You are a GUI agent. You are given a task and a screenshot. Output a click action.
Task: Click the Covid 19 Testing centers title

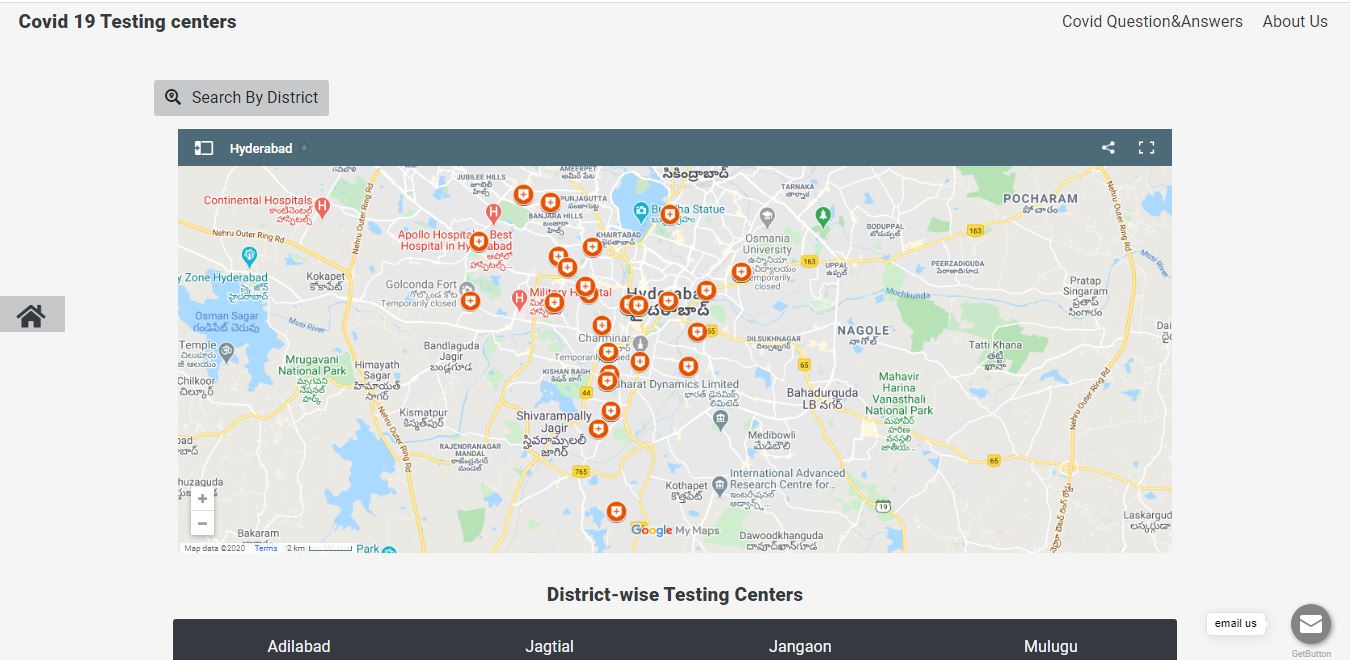coord(127,21)
